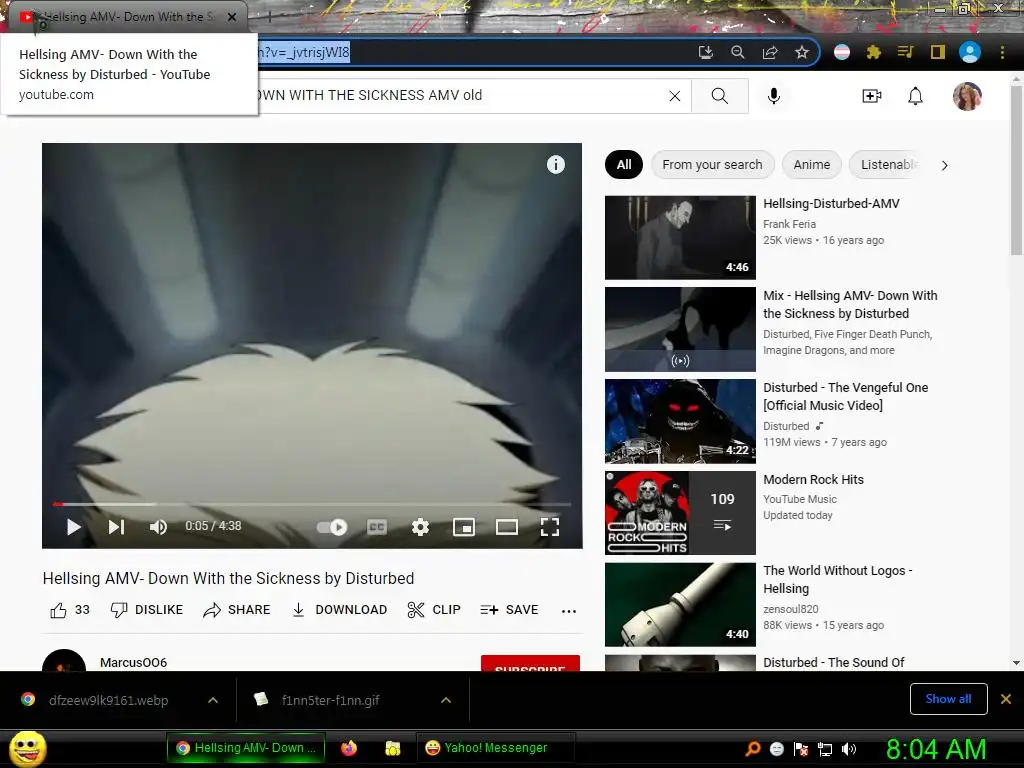Click DOWNLOAD under the video
The height and width of the screenshot is (768, 1024).
coord(339,610)
